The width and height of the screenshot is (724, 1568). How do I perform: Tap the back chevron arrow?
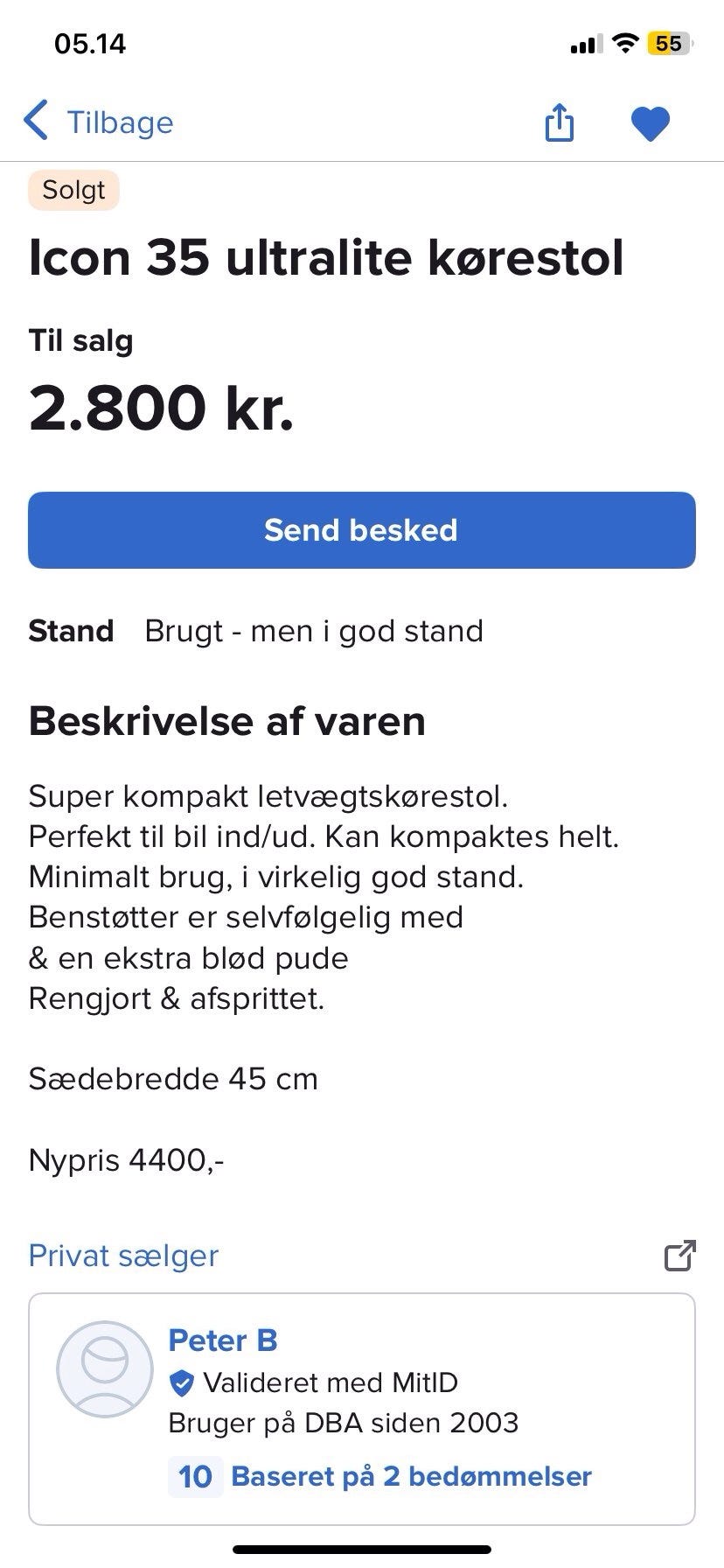pyautogui.click(x=37, y=122)
